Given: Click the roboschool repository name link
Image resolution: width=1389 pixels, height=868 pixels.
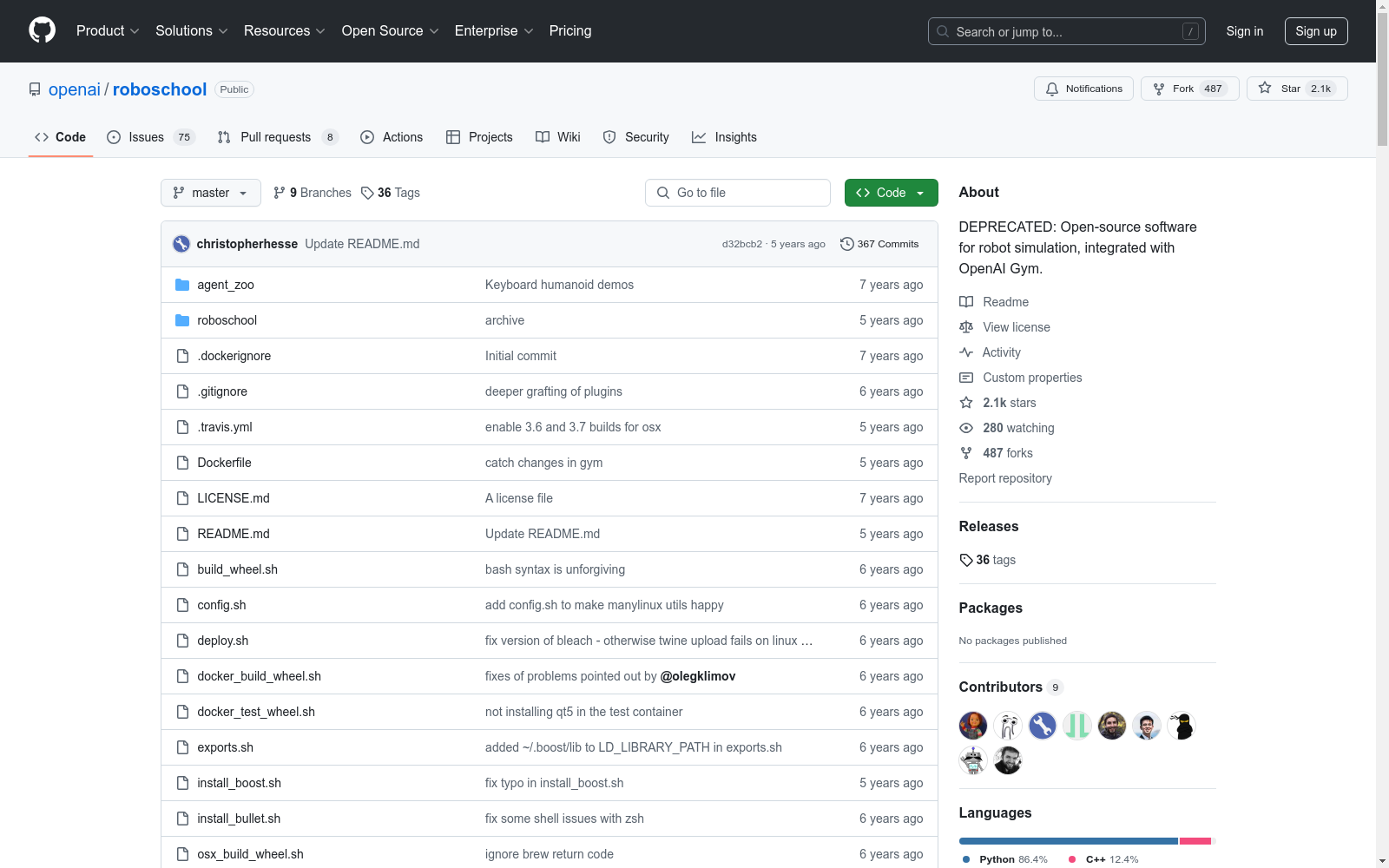Looking at the screenshot, I should [160, 89].
